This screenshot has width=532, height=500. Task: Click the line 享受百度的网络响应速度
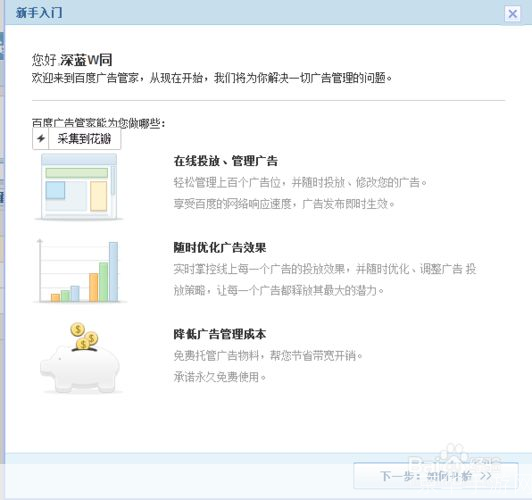[284, 204]
